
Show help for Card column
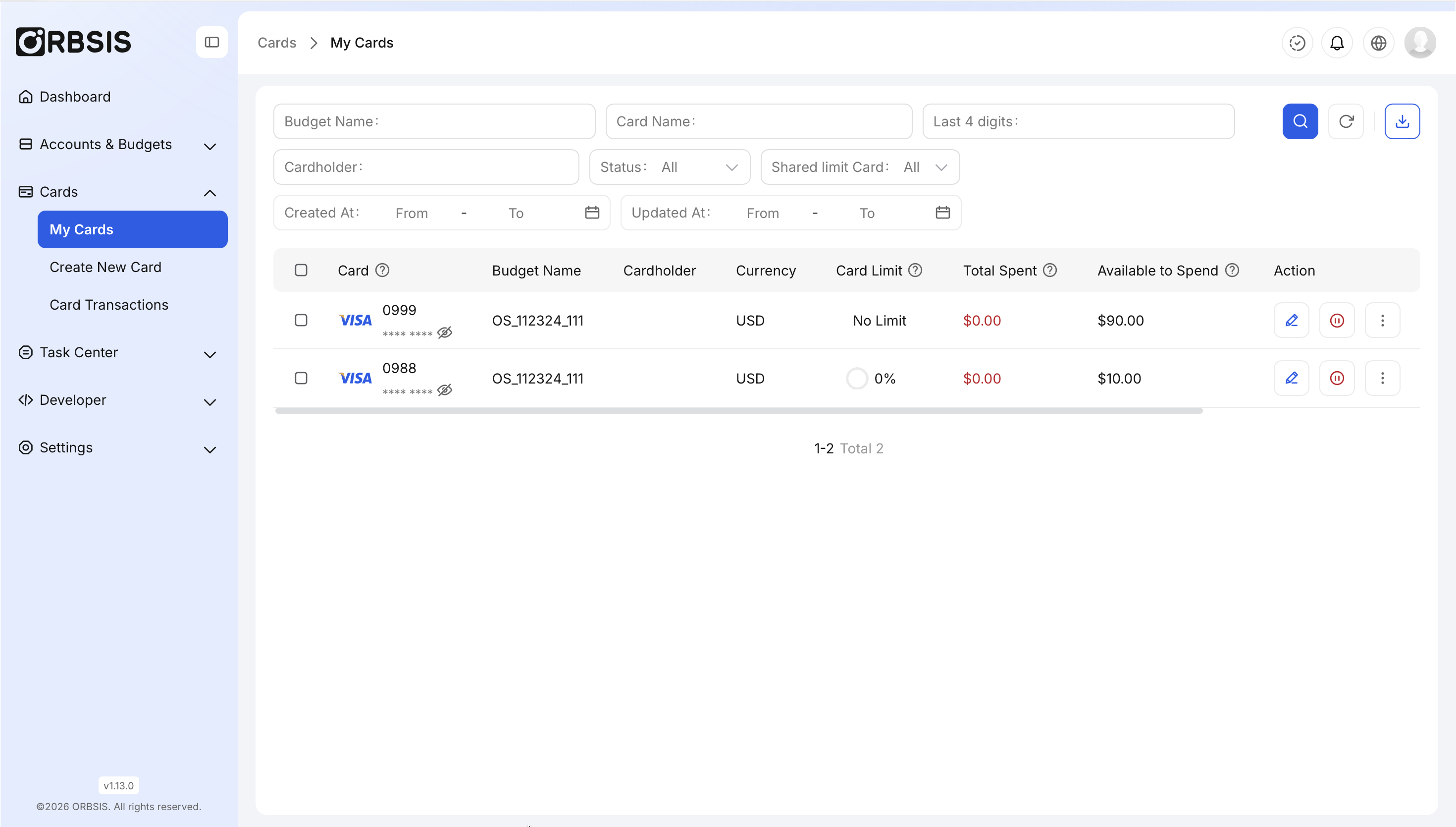click(x=383, y=271)
